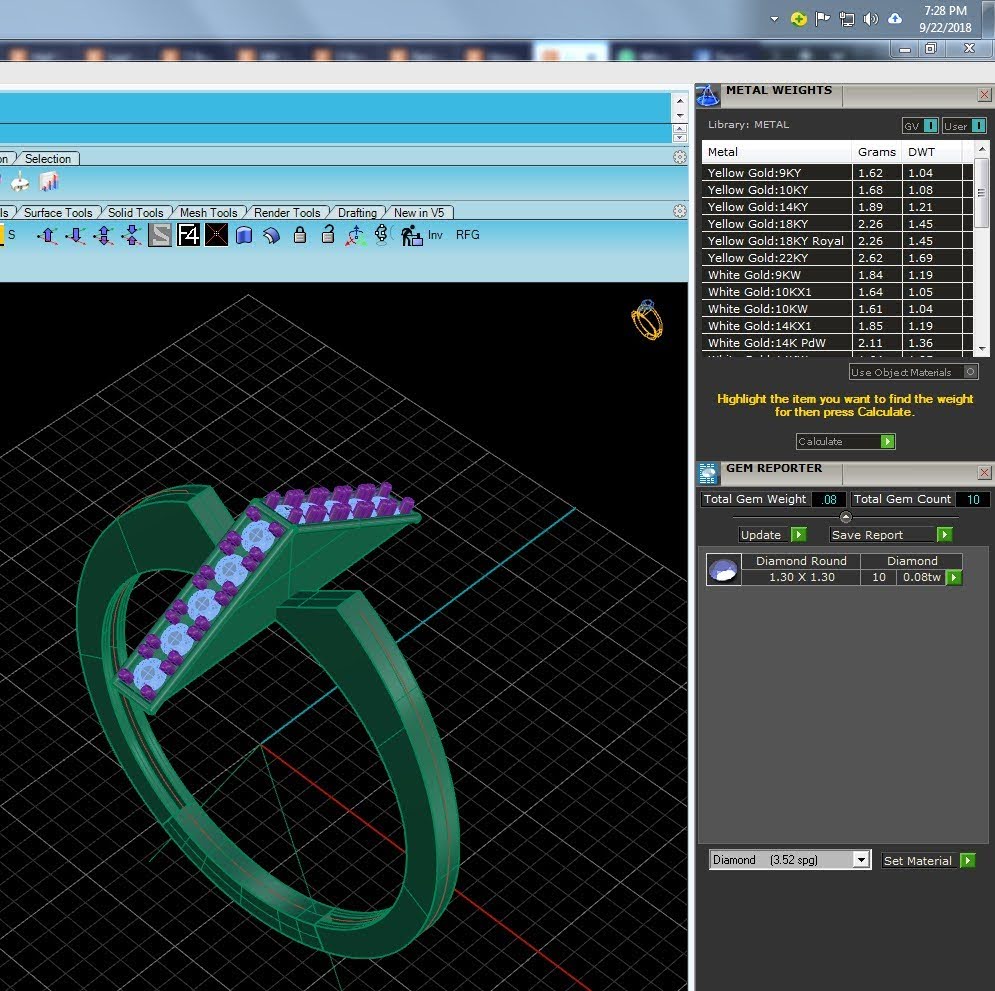The image size is (995, 991).
Task: Toggle the GV library switch
Action: click(x=920, y=126)
